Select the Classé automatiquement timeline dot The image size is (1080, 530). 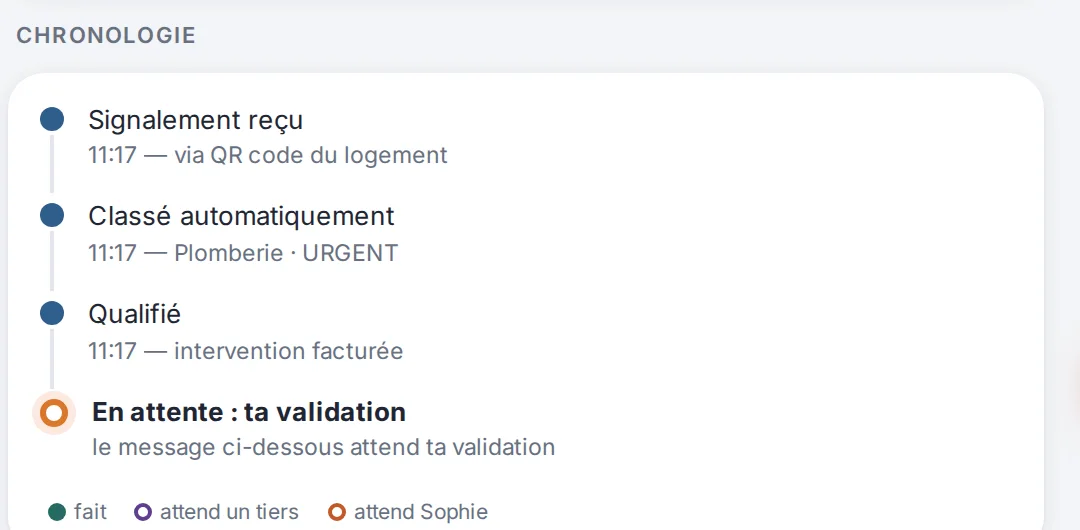point(52,216)
